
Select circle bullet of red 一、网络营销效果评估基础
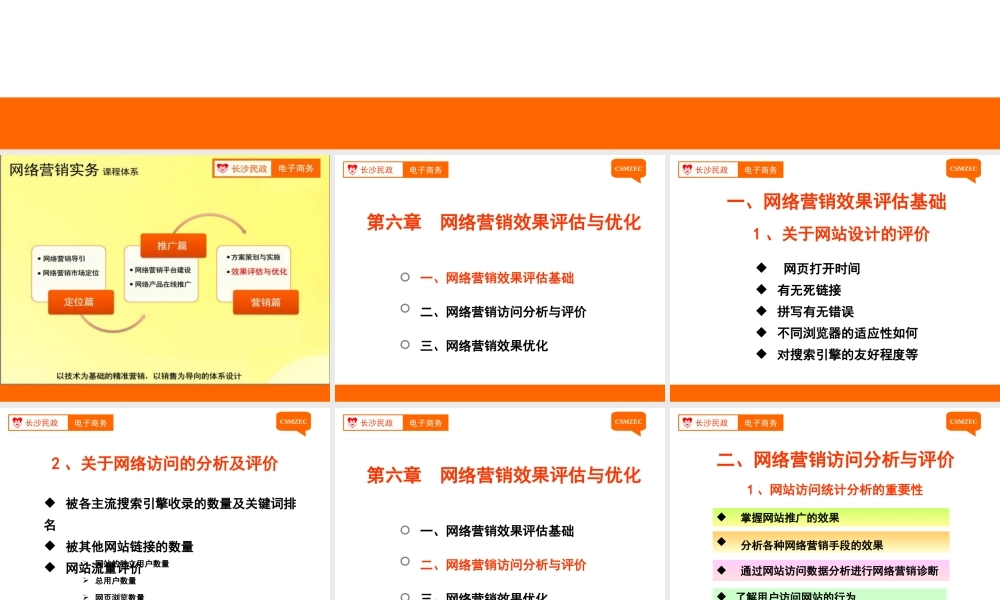click(405, 277)
